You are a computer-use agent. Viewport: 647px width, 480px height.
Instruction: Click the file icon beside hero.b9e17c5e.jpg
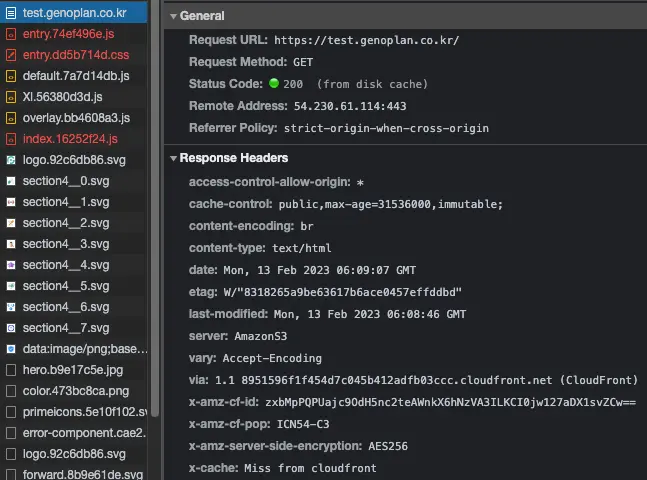(x=11, y=370)
